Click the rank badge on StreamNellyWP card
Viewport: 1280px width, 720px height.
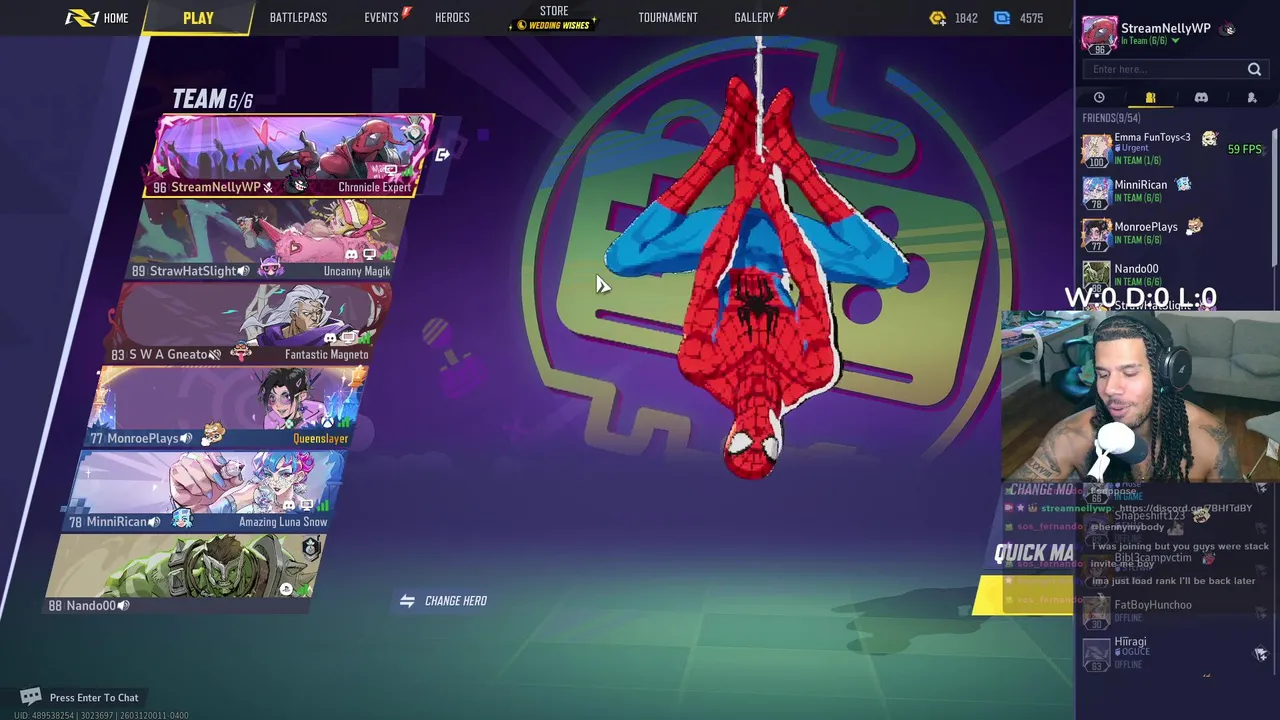(414, 130)
